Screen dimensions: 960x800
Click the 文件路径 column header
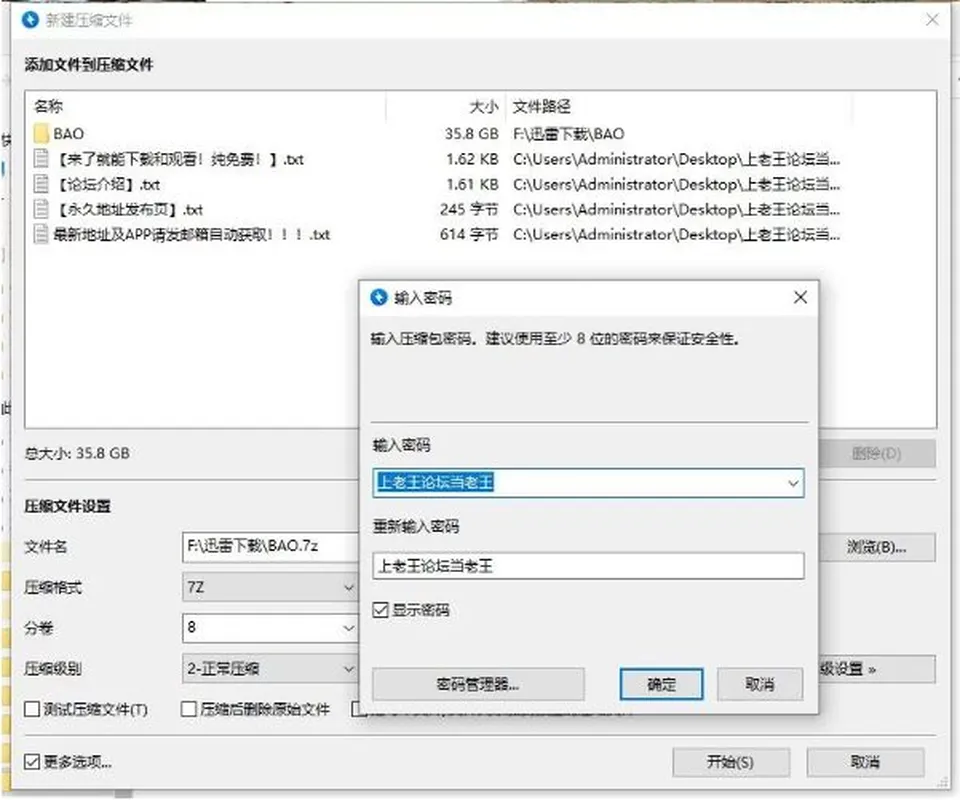click(541, 107)
